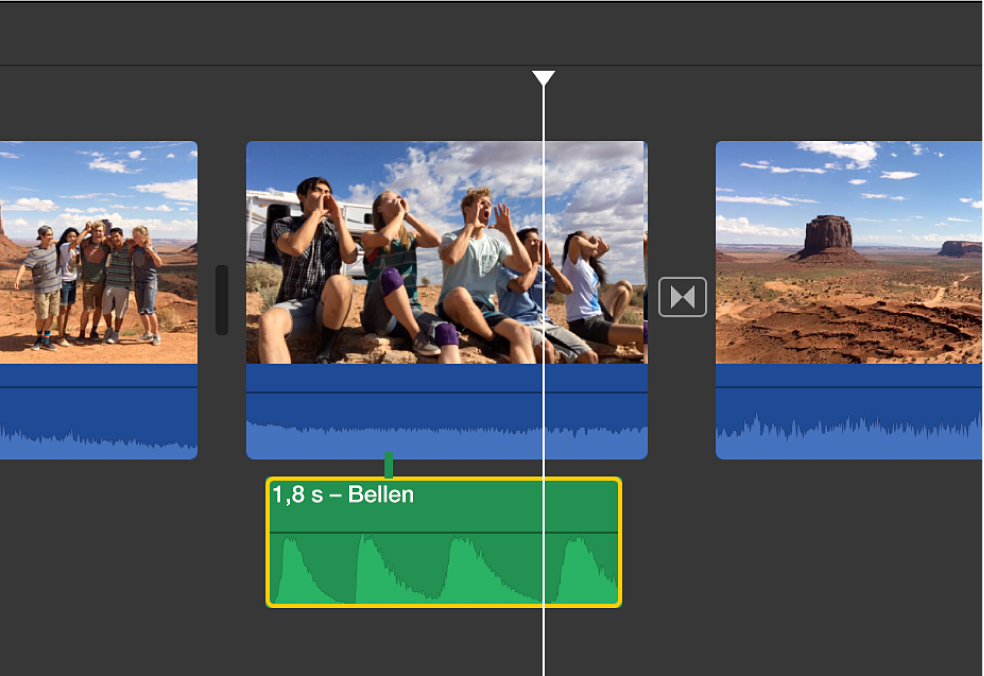This screenshot has width=984, height=676.
Task: Click volume line in shouting clip's audio
Action: click(446, 393)
